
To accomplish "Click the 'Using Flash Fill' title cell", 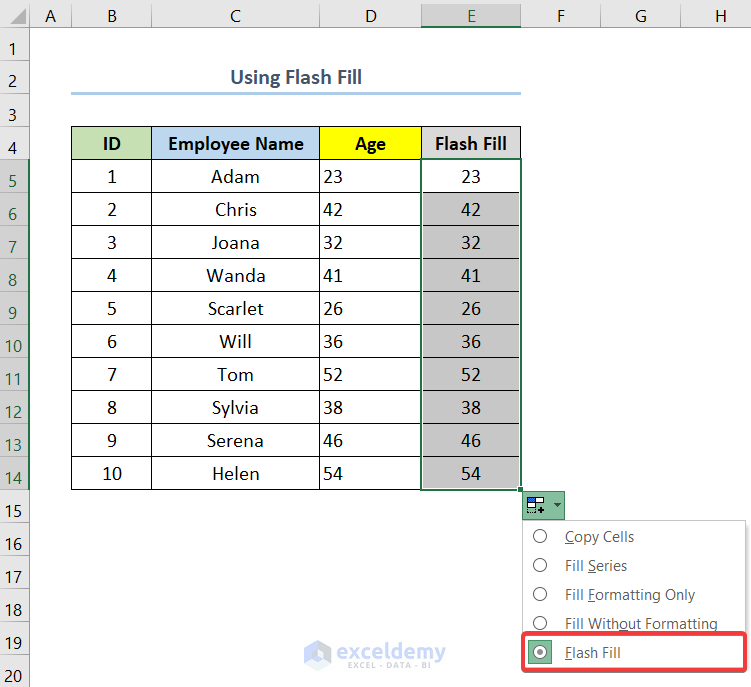I will click(296, 77).
